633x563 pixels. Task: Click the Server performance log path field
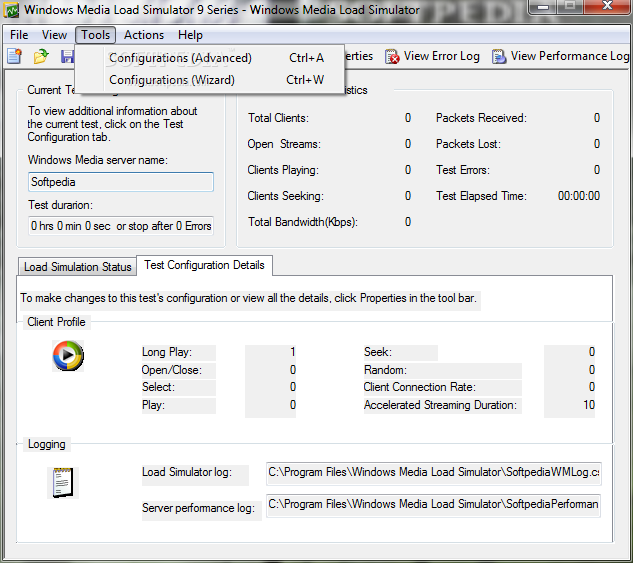[x=434, y=505]
